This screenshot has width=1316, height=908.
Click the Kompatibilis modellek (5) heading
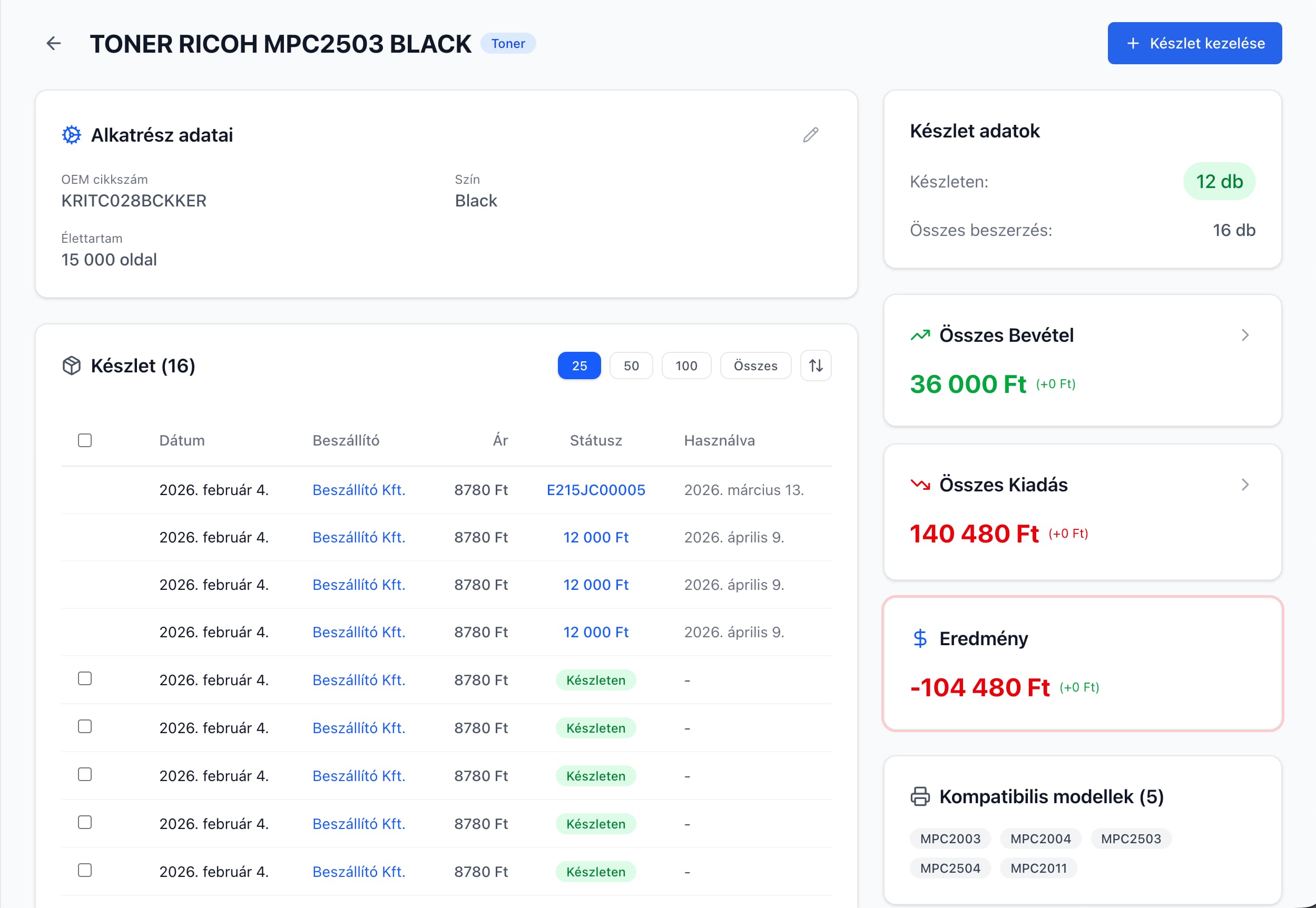[x=1052, y=796]
